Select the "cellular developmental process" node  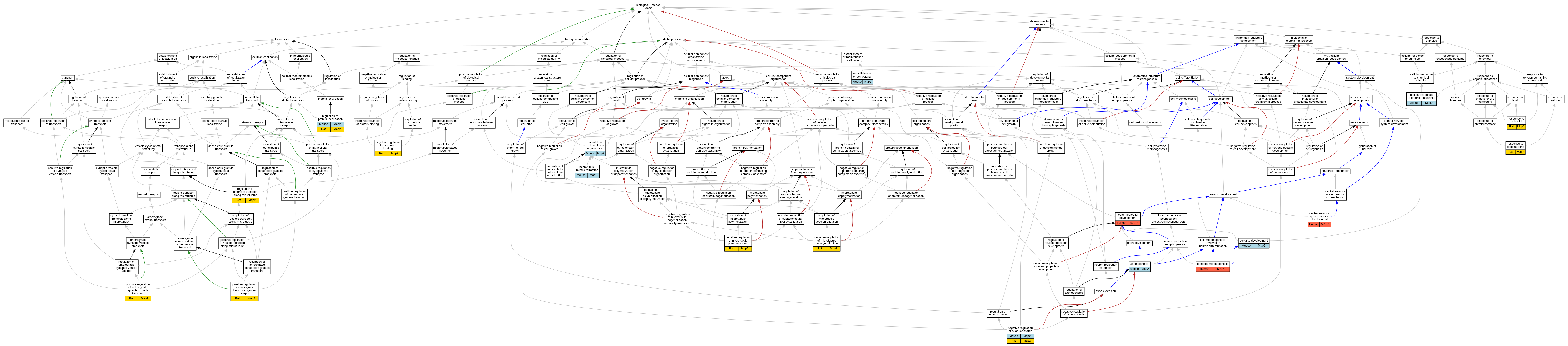tap(1120, 57)
